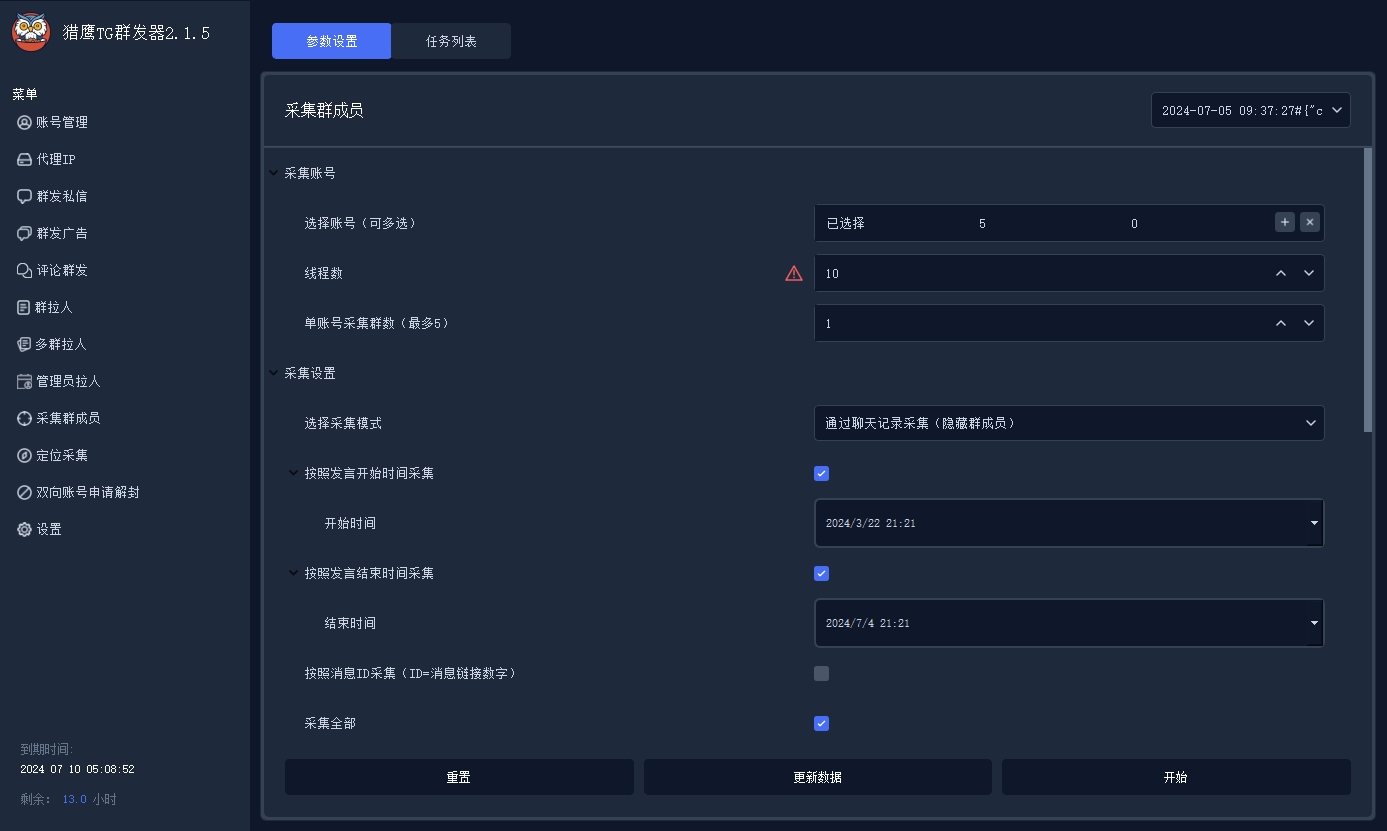Add account with the plus icon
This screenshot has width=1387, height=831.
[x=1285, y=222]
